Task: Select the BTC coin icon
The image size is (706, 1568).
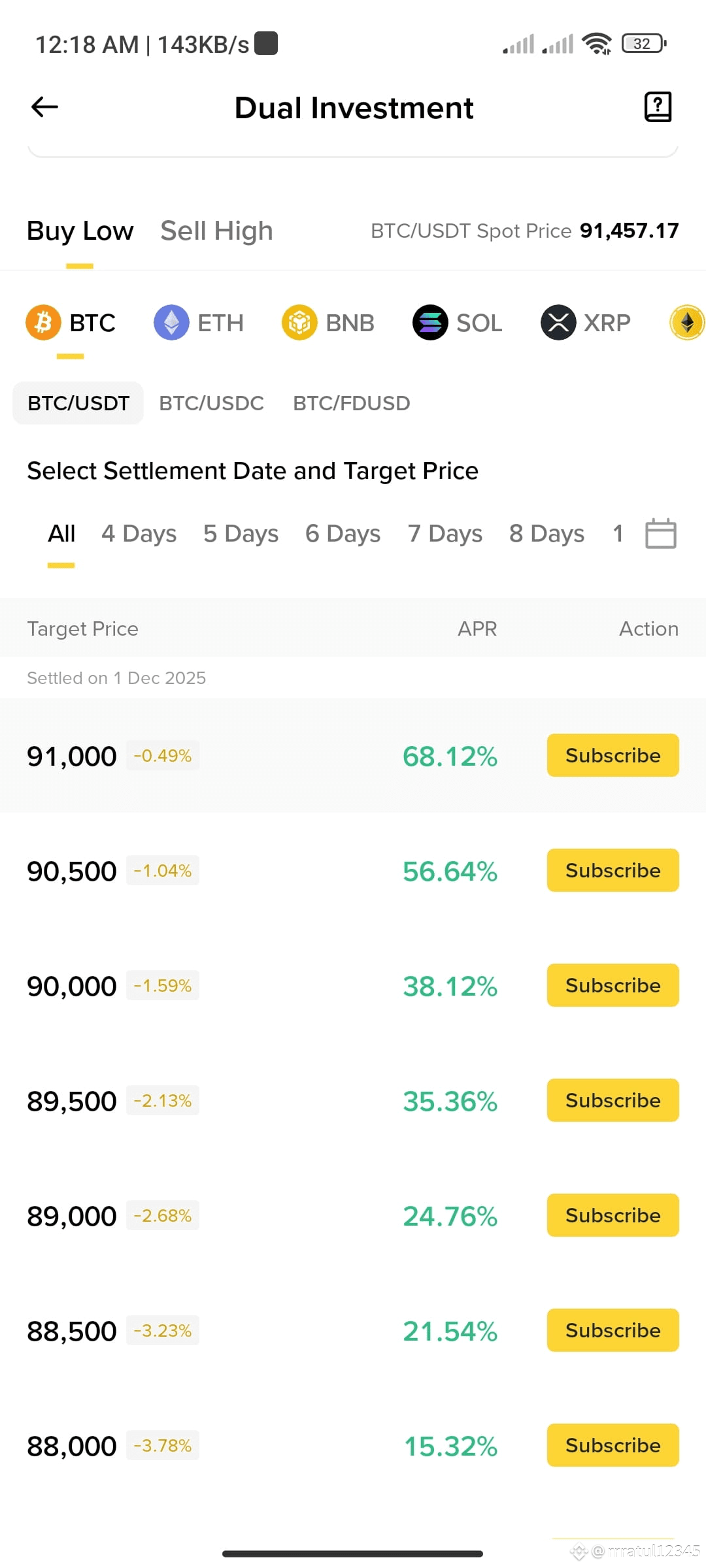Action: [43, 323]
